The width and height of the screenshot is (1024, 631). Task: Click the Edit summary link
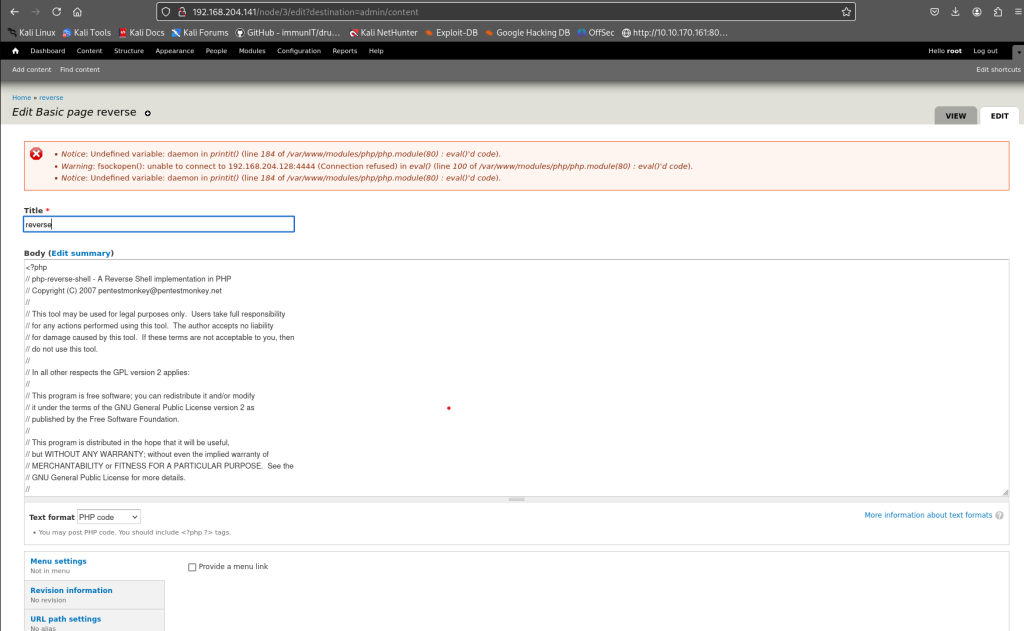(81, 253)
